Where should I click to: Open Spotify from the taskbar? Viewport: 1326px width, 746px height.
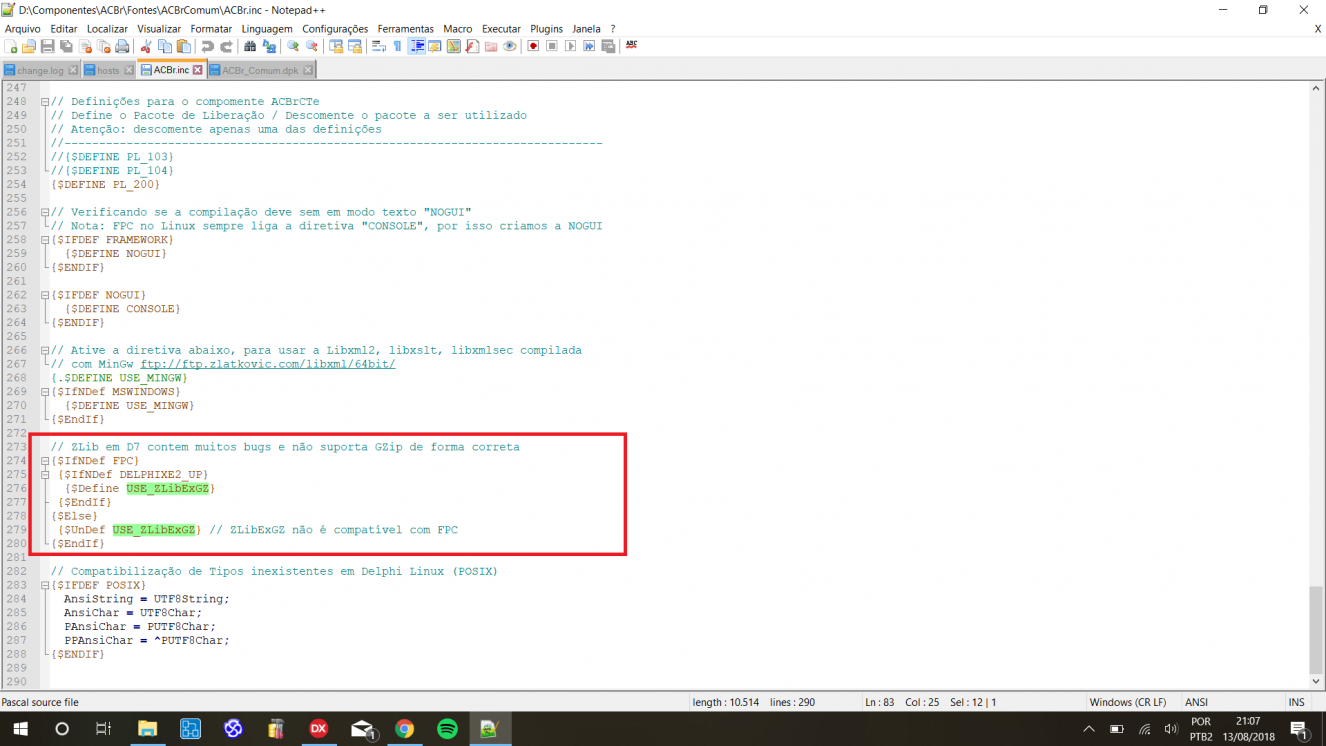tap(448, 729)
